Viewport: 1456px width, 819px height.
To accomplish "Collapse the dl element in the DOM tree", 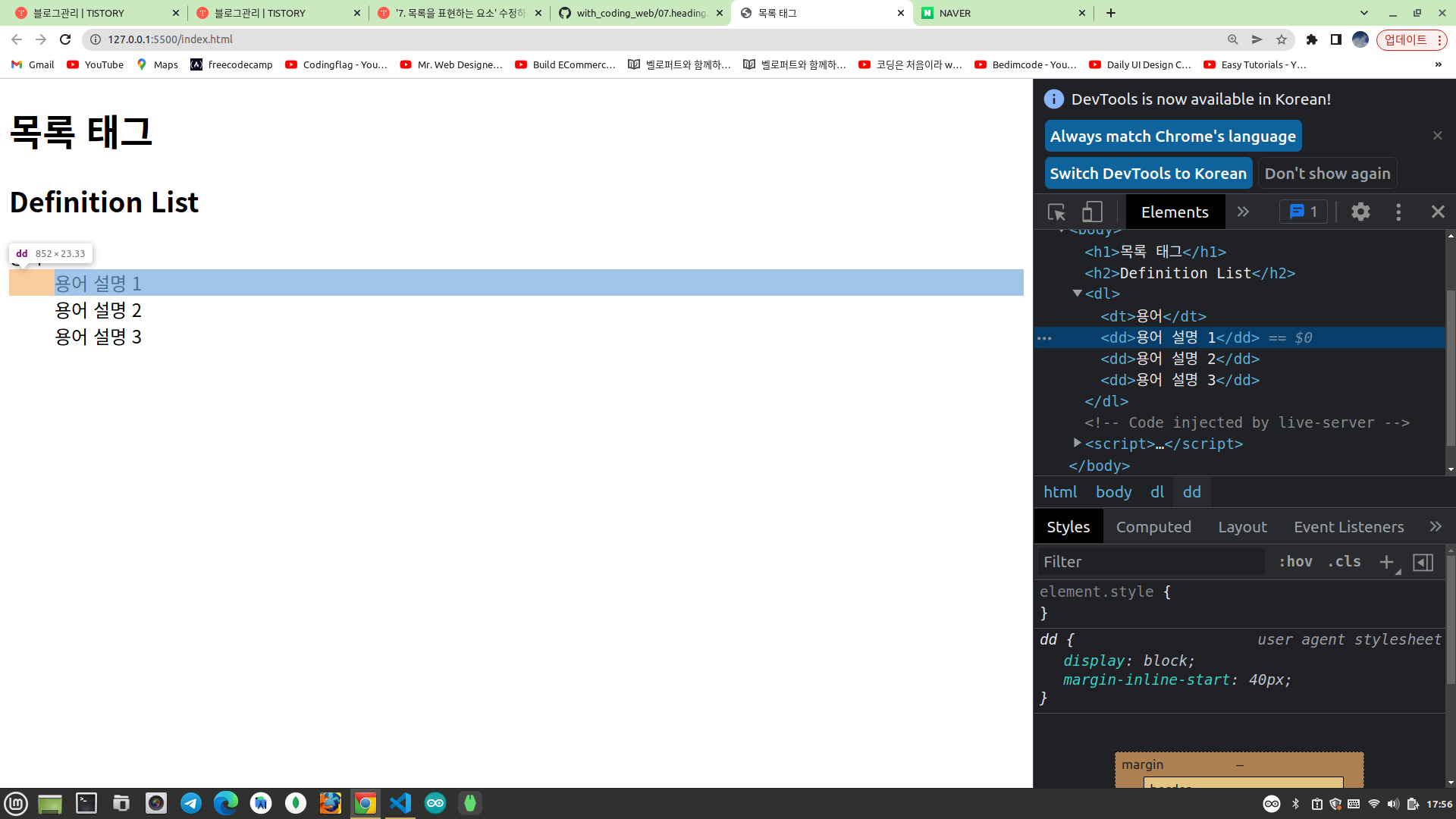I will [1078, 293].
